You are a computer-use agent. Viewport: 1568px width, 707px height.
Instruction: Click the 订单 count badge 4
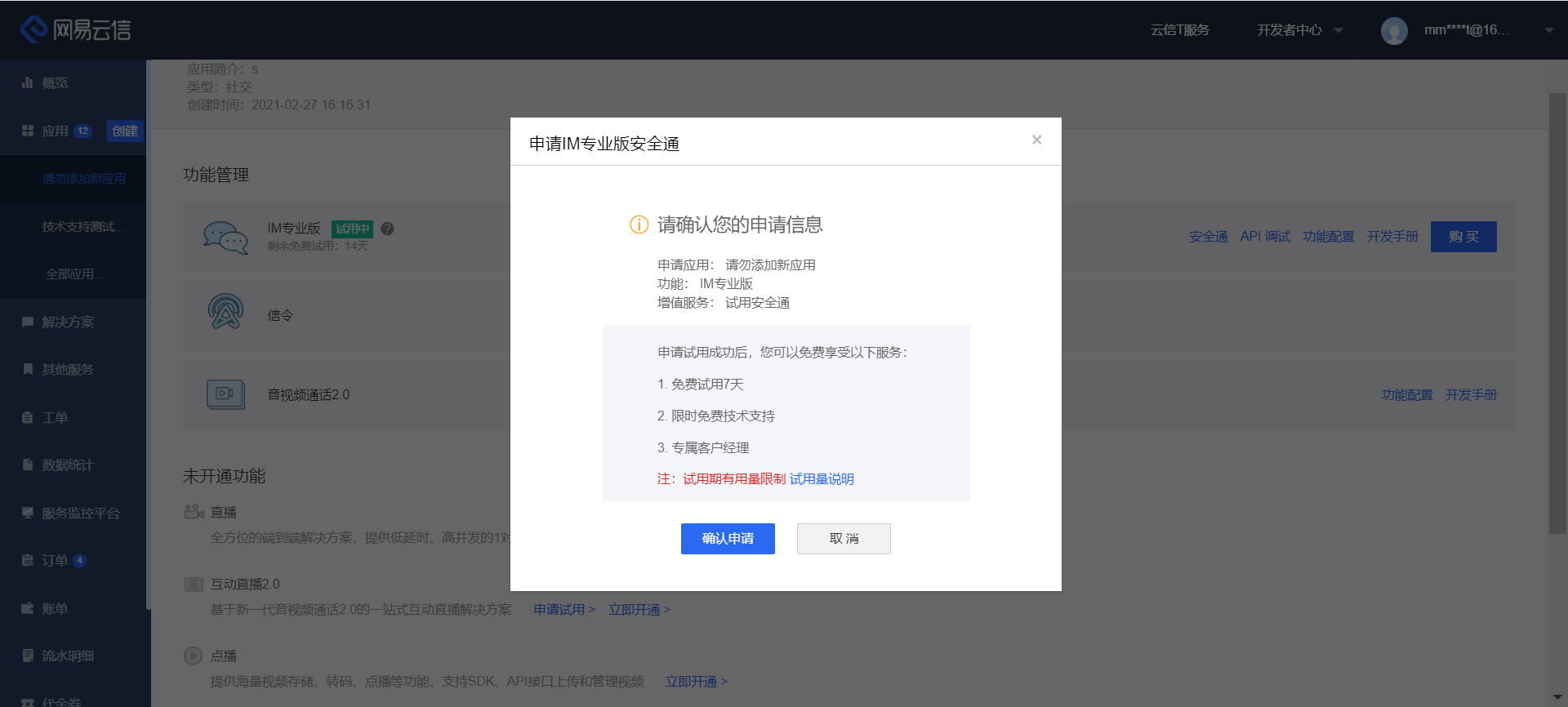(x=79, y=560)
